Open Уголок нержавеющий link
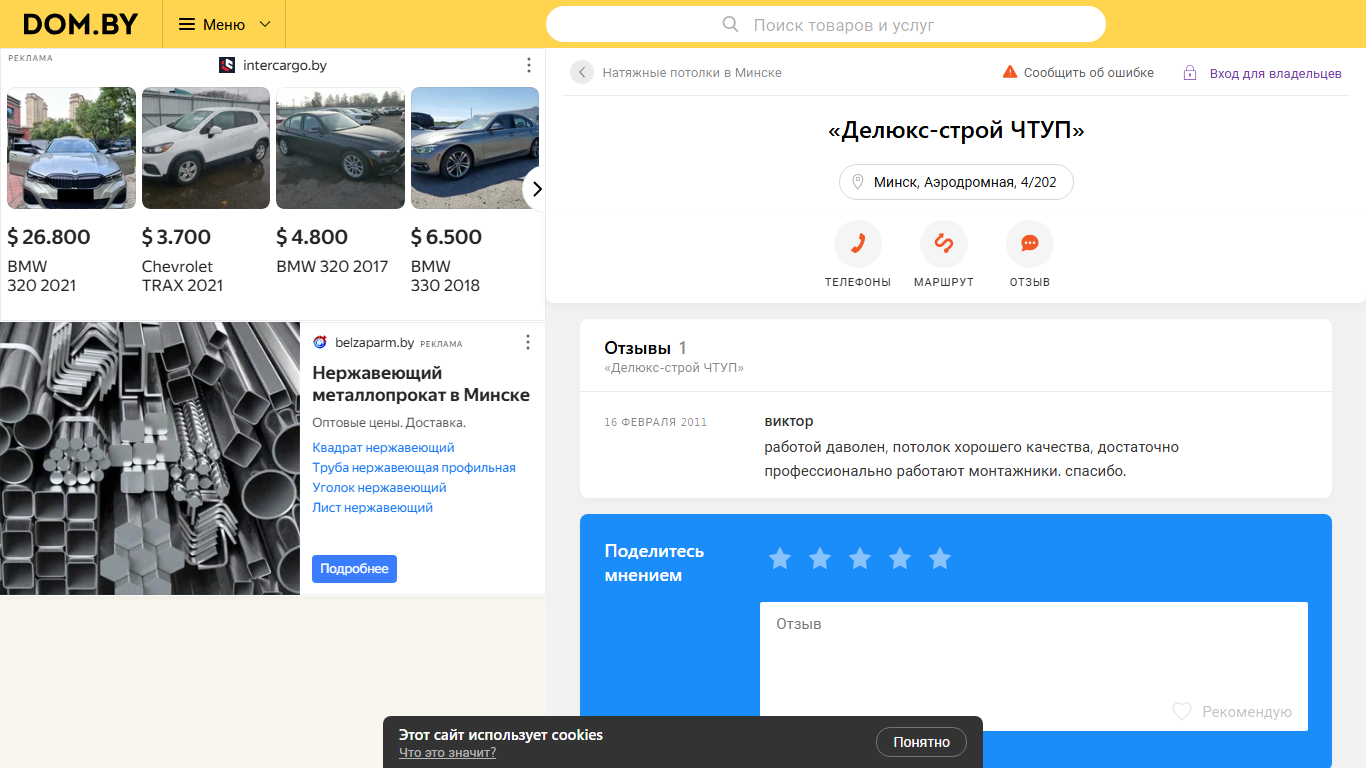This screenshot has width=1366, height=768. (380, 488)
